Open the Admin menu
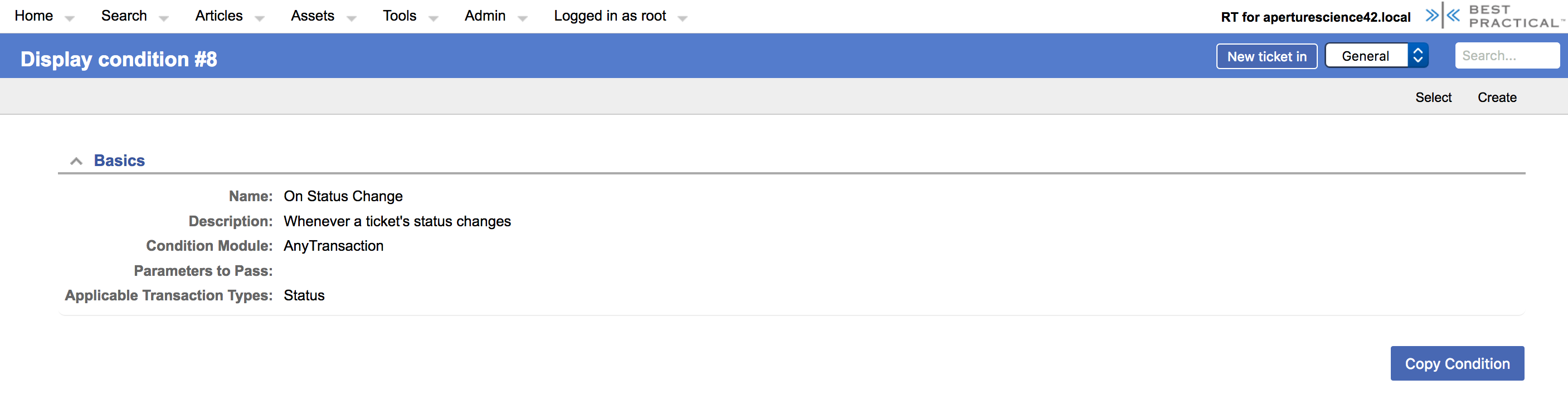Image resolution: width=1568 pixels, height=399 pixels. pyautogui.click(x=485, y=16)
